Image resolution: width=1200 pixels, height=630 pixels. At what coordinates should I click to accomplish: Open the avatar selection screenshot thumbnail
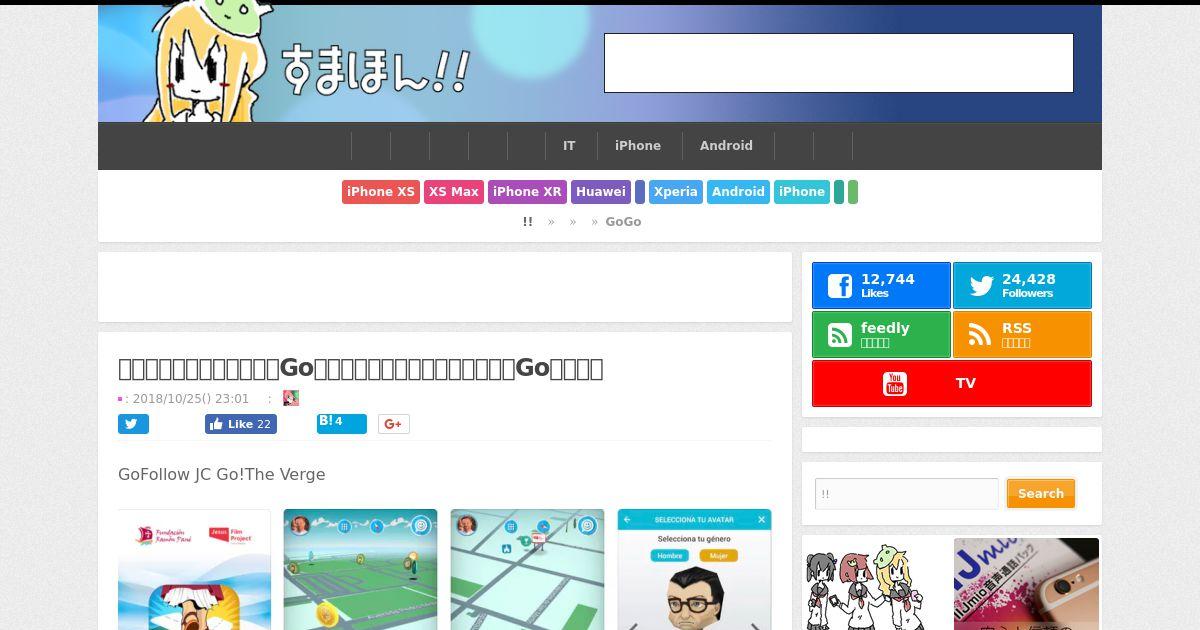tap(694, 570)
